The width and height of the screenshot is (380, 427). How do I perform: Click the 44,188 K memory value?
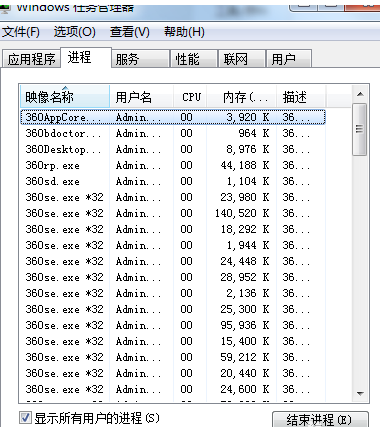245,165
